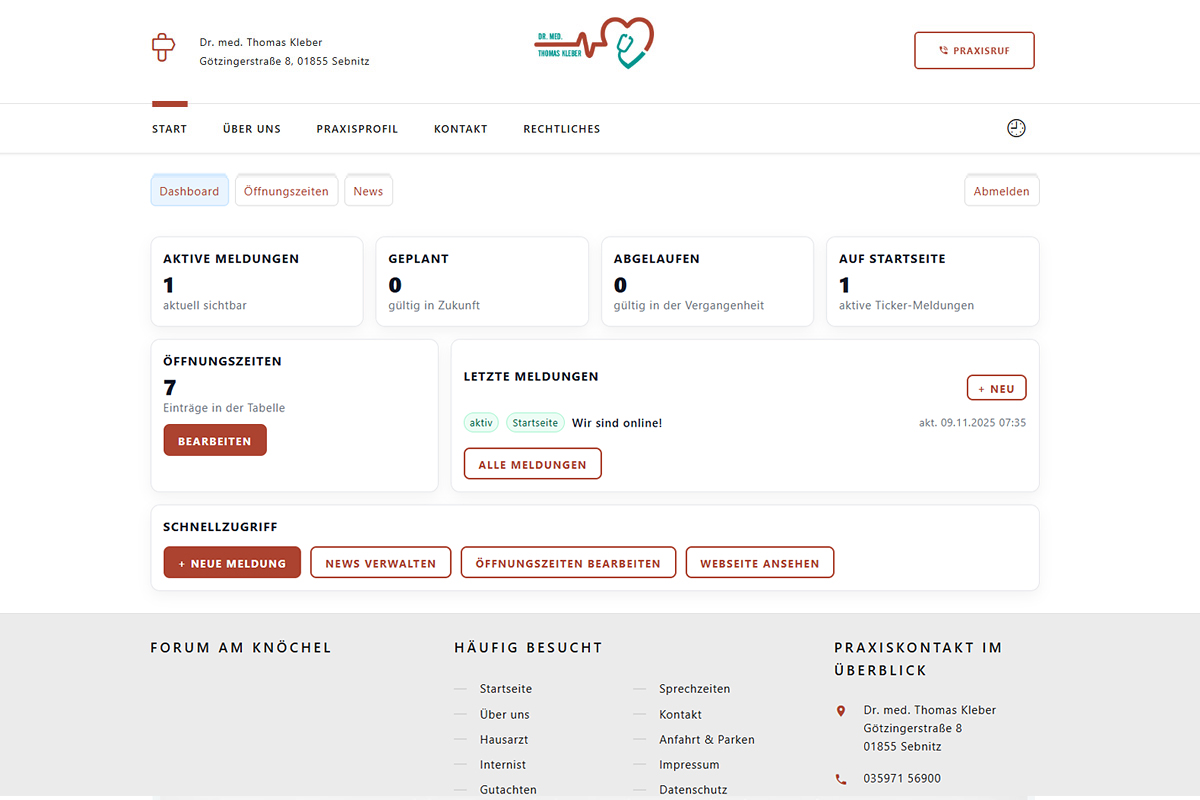Viewport: 1200px width, 800px height.
Task: Open the Start menu item
Action: point(169,129)
